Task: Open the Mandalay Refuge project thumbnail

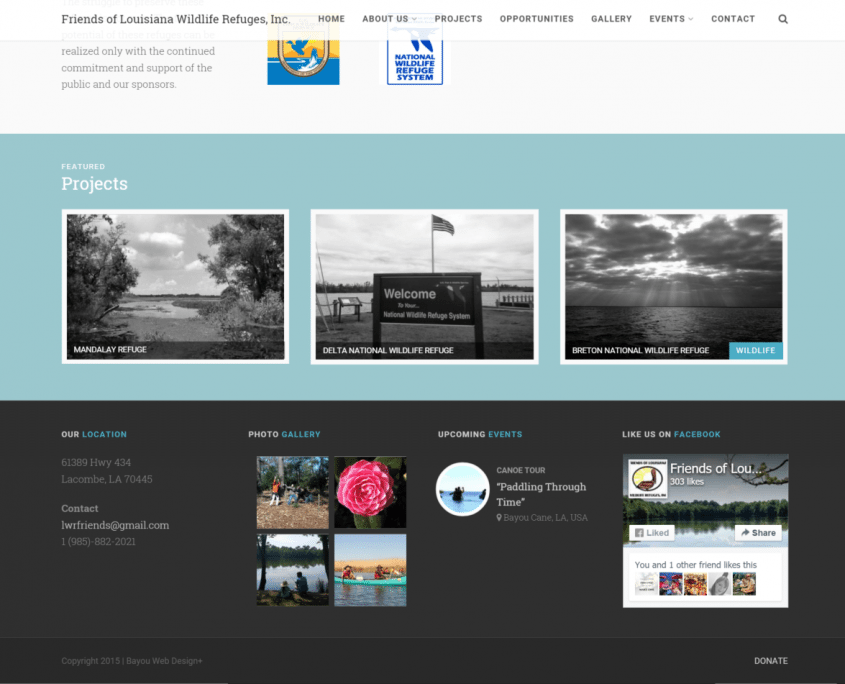Action: tap(175, 287)
